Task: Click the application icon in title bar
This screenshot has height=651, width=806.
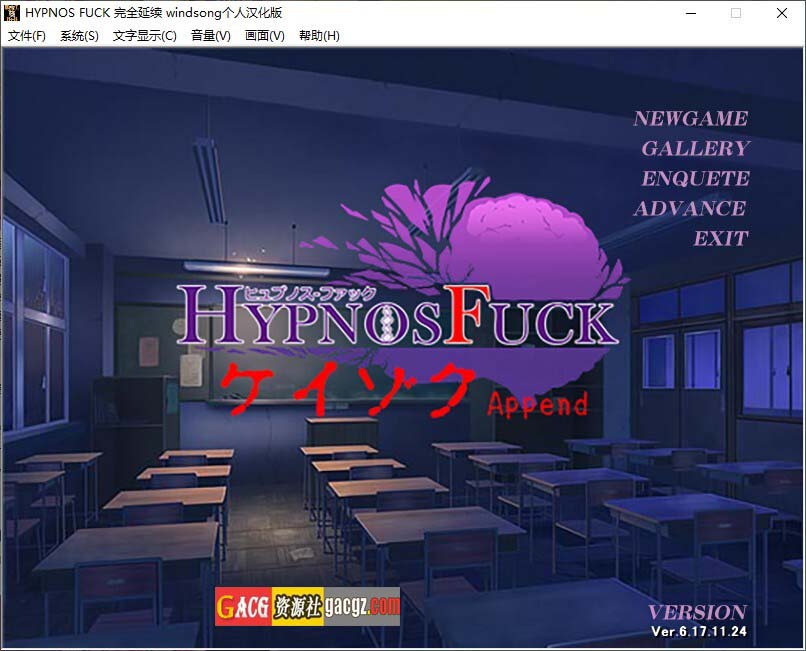Action: (11, 13)
